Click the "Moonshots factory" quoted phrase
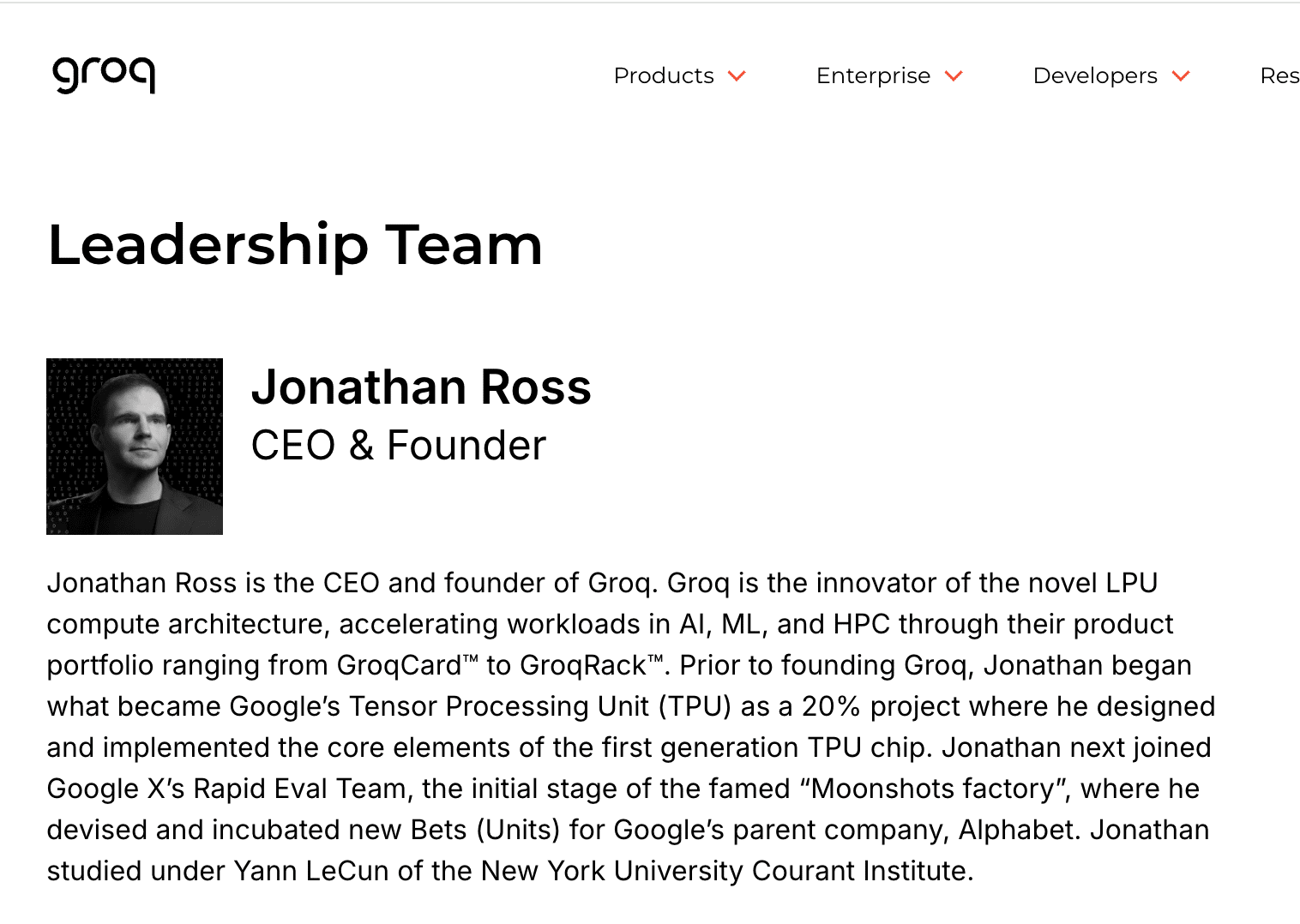Image resolution: width=1300 pixels, height=924 pixels. tap(934, 789)
